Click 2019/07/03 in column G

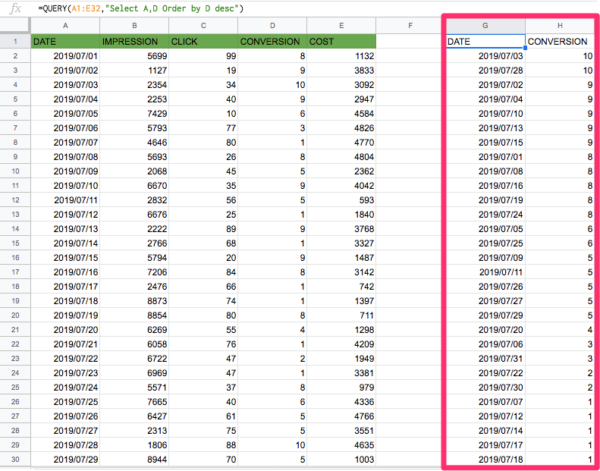(x=485, y=56)
